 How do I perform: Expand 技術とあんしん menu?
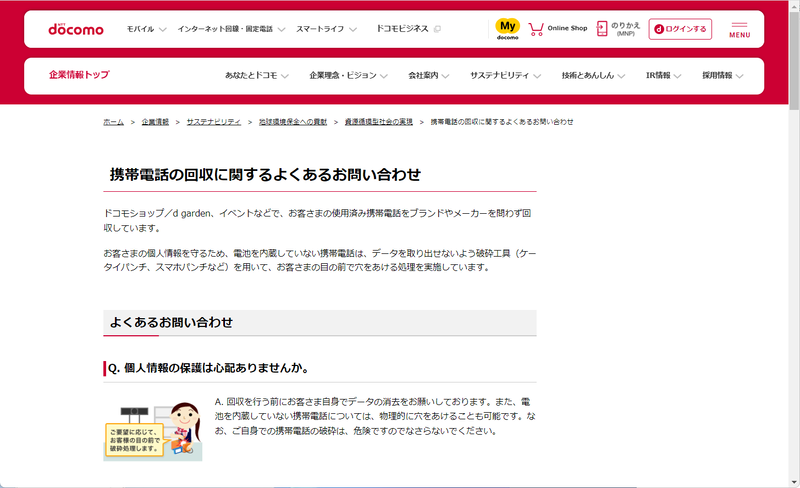[x=593, y=76]
